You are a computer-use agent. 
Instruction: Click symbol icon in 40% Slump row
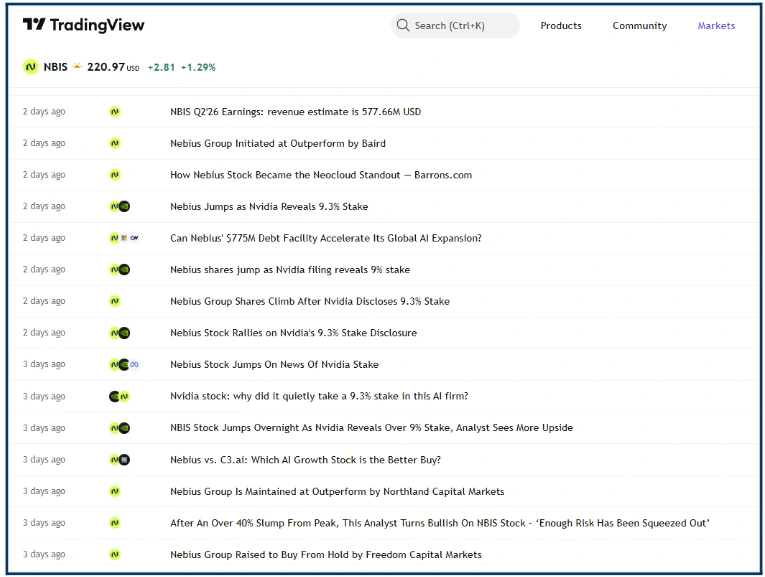[x=115, y=523]
